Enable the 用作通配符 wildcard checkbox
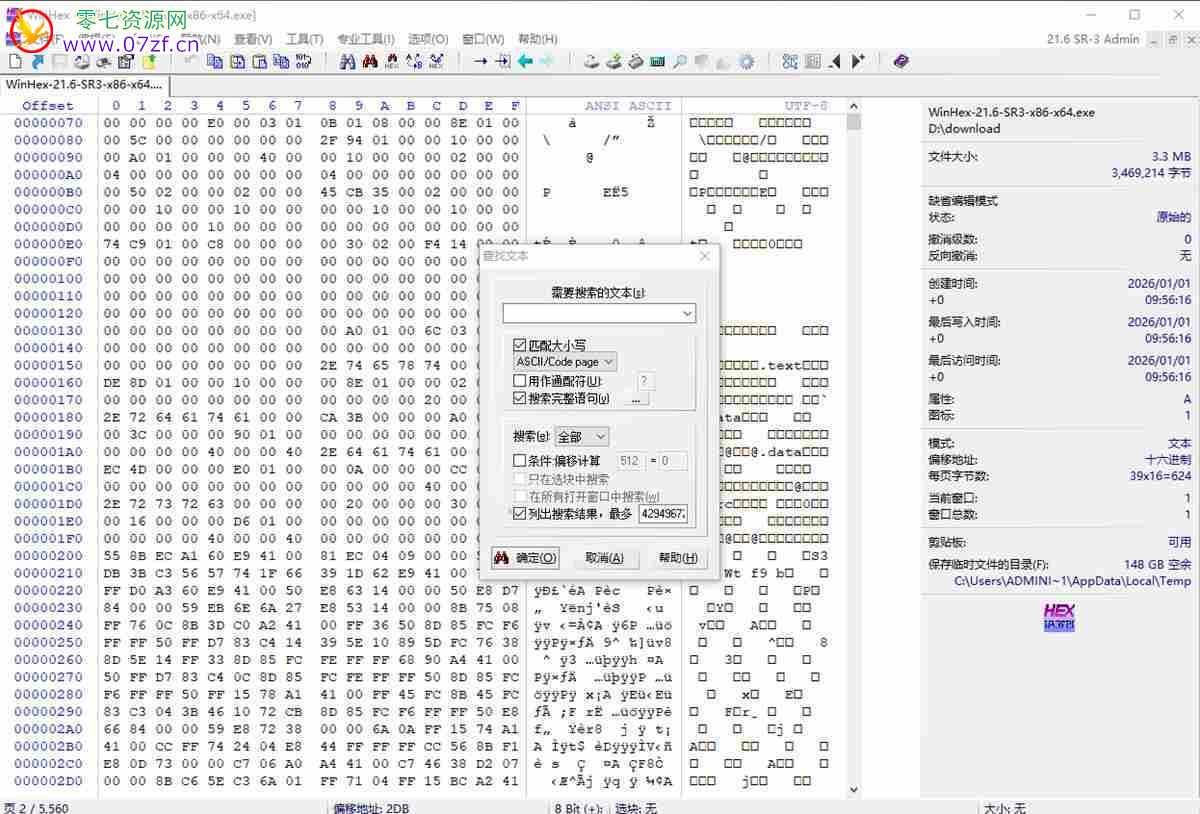 point(520,381)
